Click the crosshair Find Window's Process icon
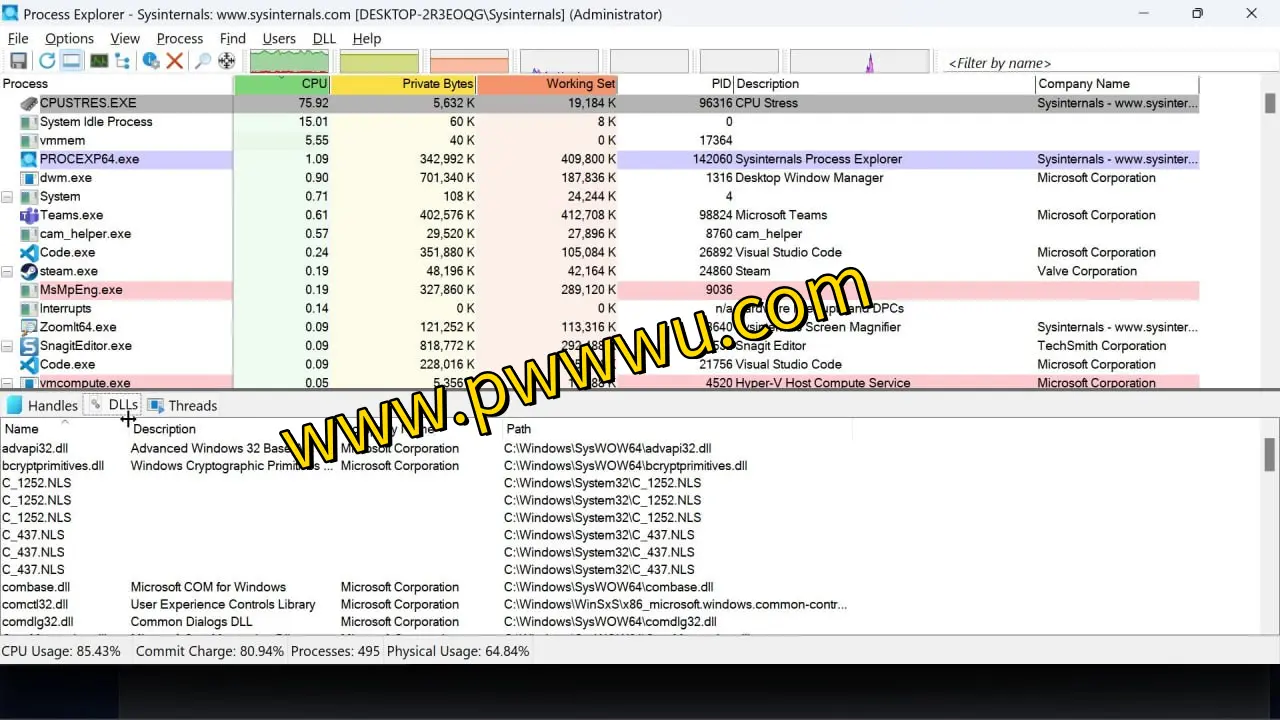This screenshot has height=720, width=1280. pos(227,62)
